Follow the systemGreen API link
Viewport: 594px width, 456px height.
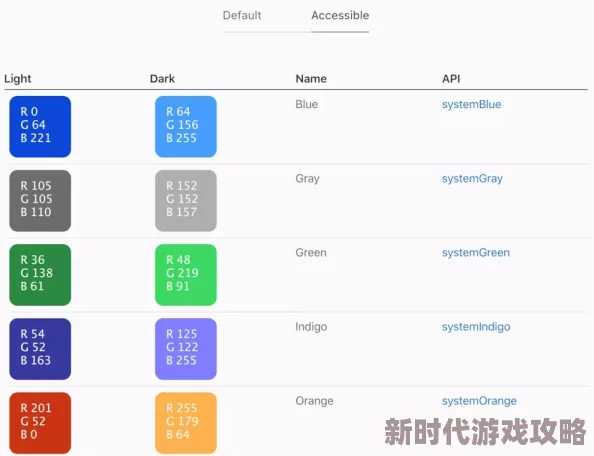tap(475, 253)
